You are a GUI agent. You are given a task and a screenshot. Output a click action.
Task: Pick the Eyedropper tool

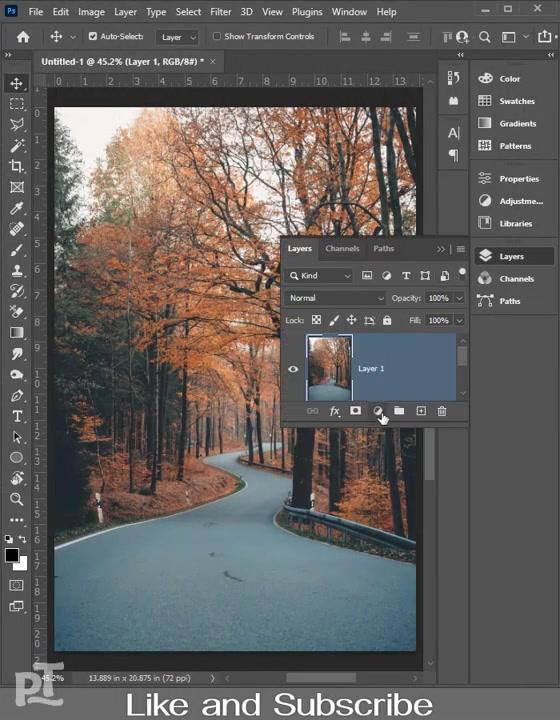pyautogui.click(x=17, y=208)
